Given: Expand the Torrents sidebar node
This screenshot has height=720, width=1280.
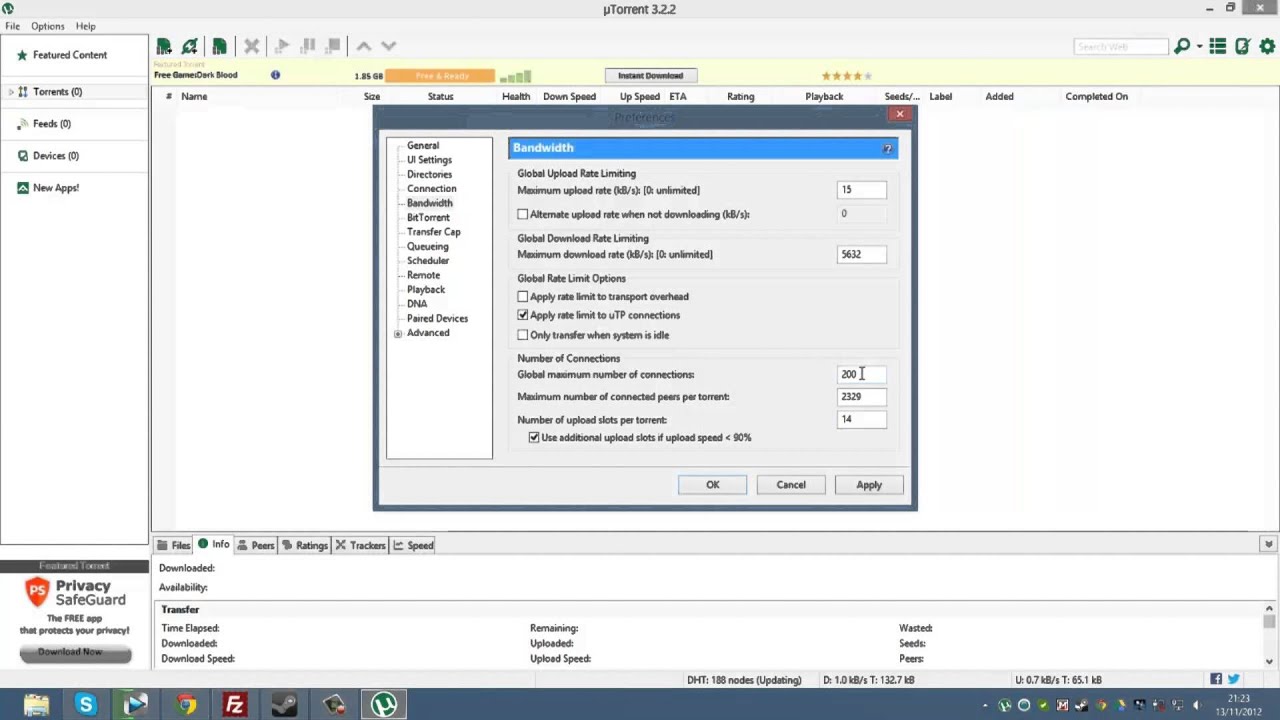Looking at the screenshot, I should point(11,92).
